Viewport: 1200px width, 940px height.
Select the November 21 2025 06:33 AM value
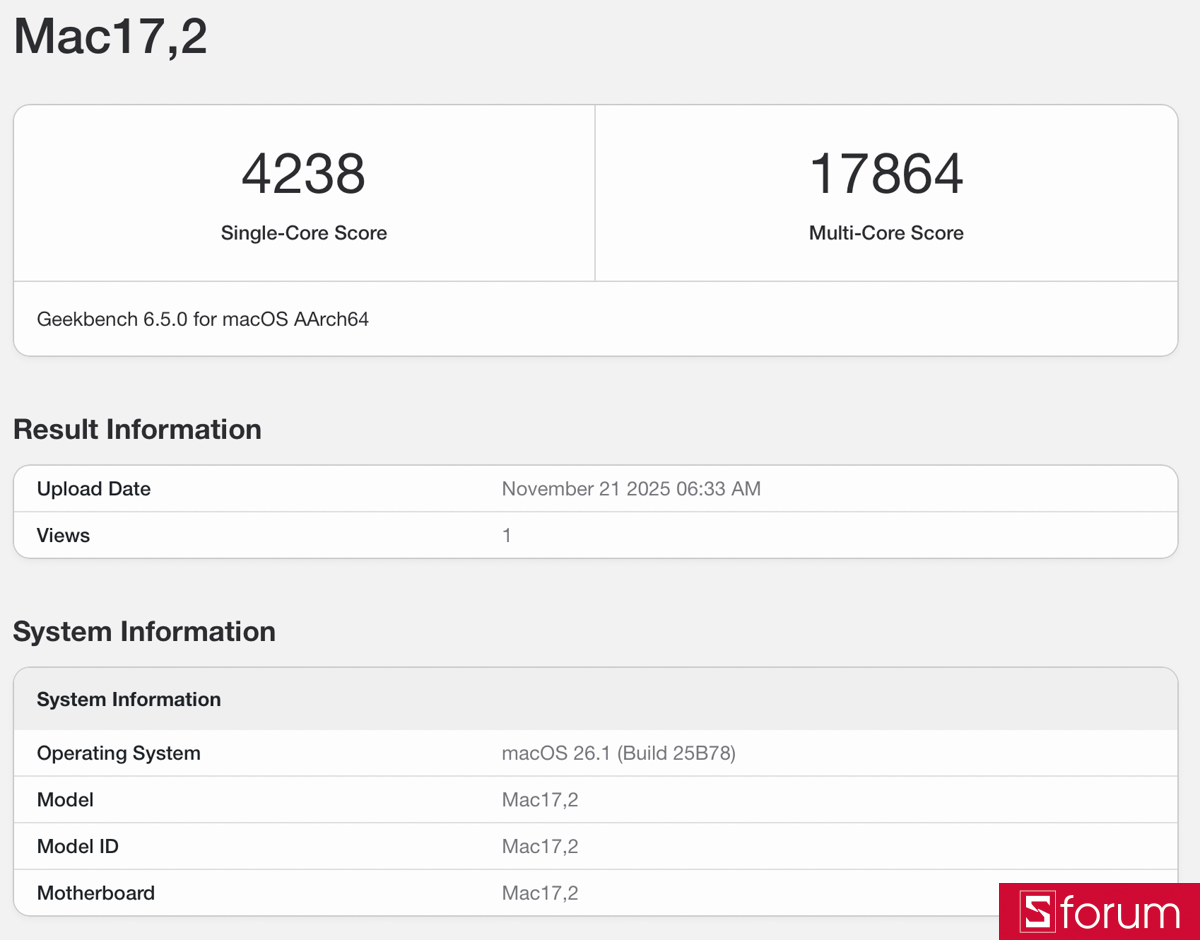tap(631, 489)
